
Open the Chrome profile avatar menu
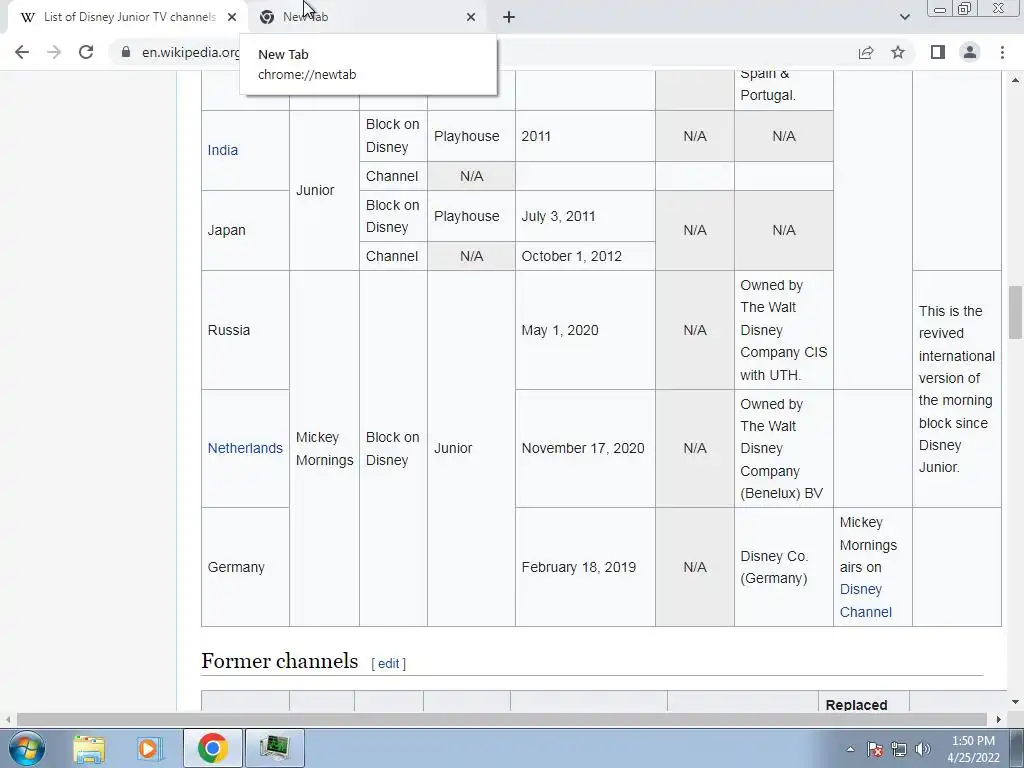(x=970, y=52)
